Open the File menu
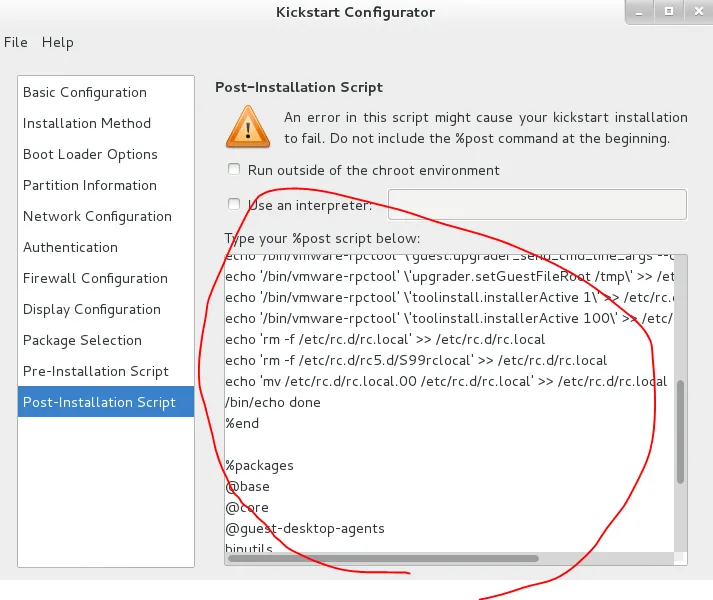Viewport: 713px width, 600px height. pyautogui.click(x=16, y=42)
